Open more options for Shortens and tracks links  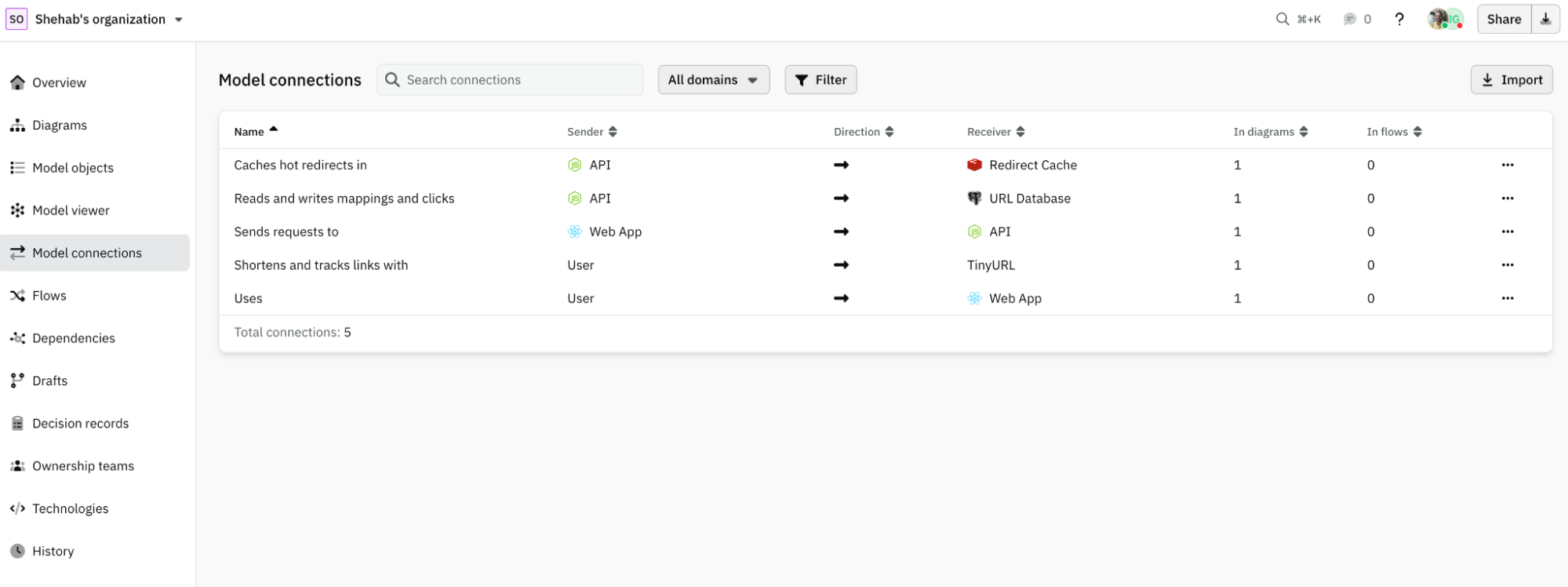1508,265
